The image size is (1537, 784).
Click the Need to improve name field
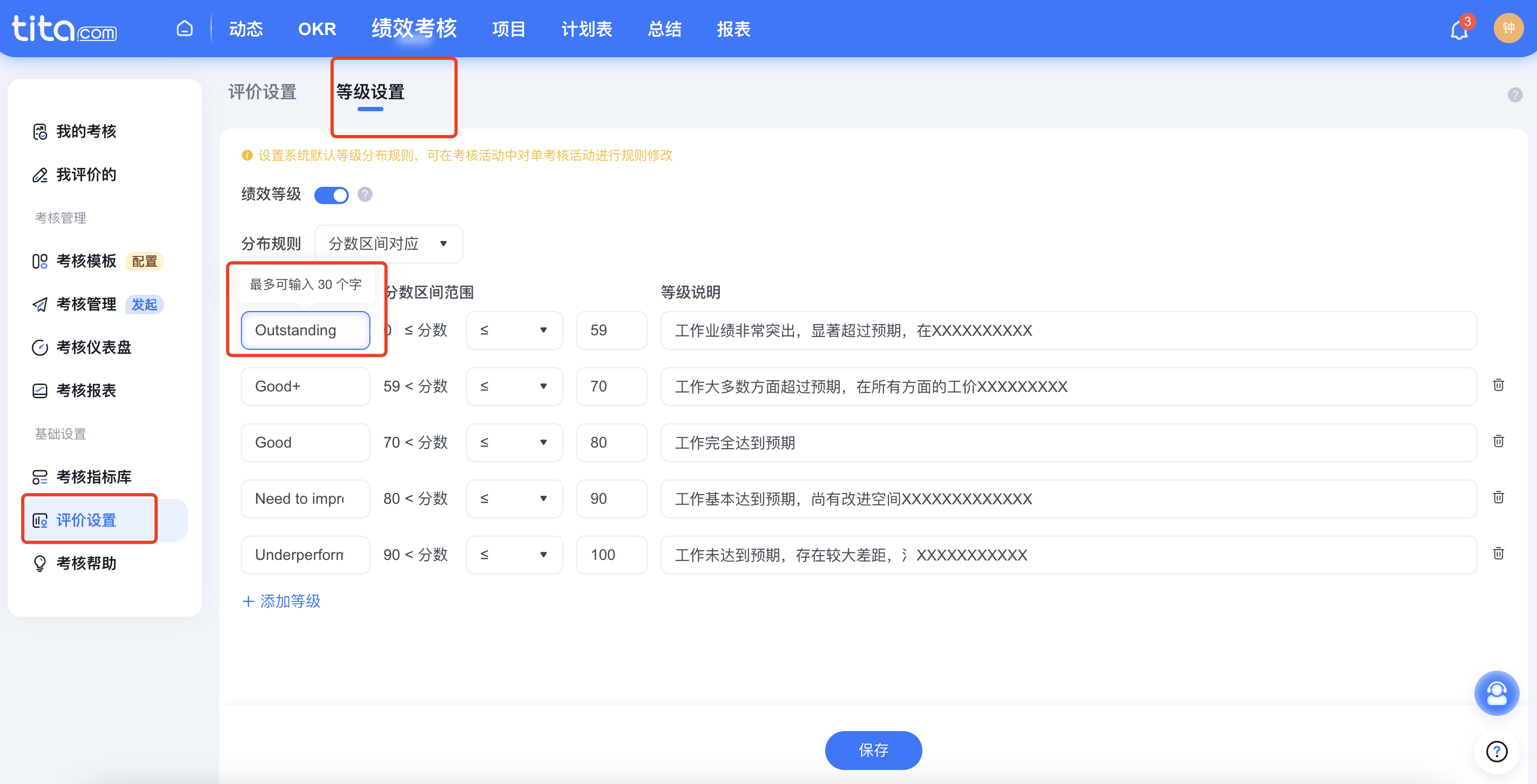pos(306,498)
